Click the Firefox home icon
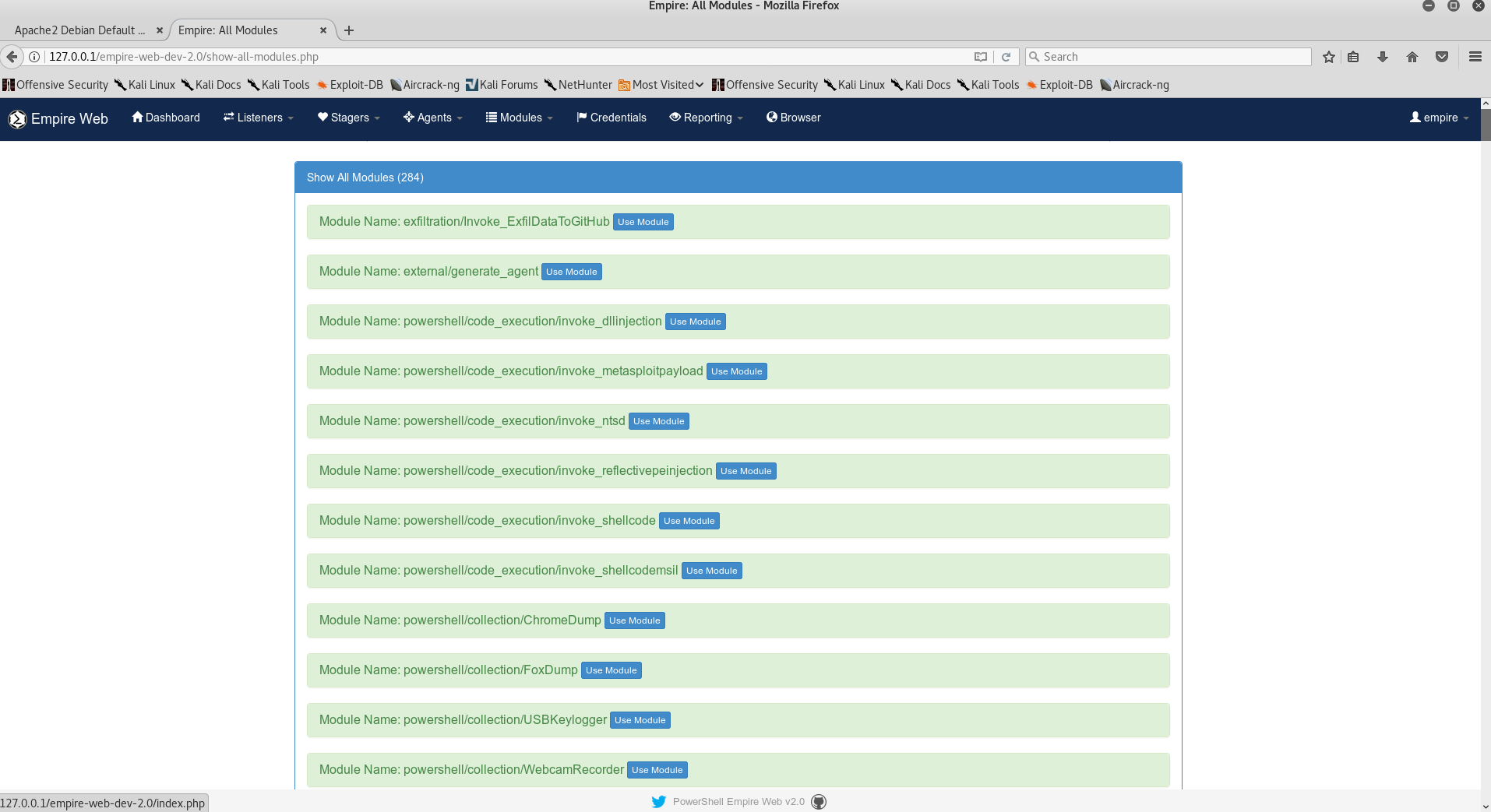The width and height of the screenshot is (1491, 812). (x=1412, y=57)
